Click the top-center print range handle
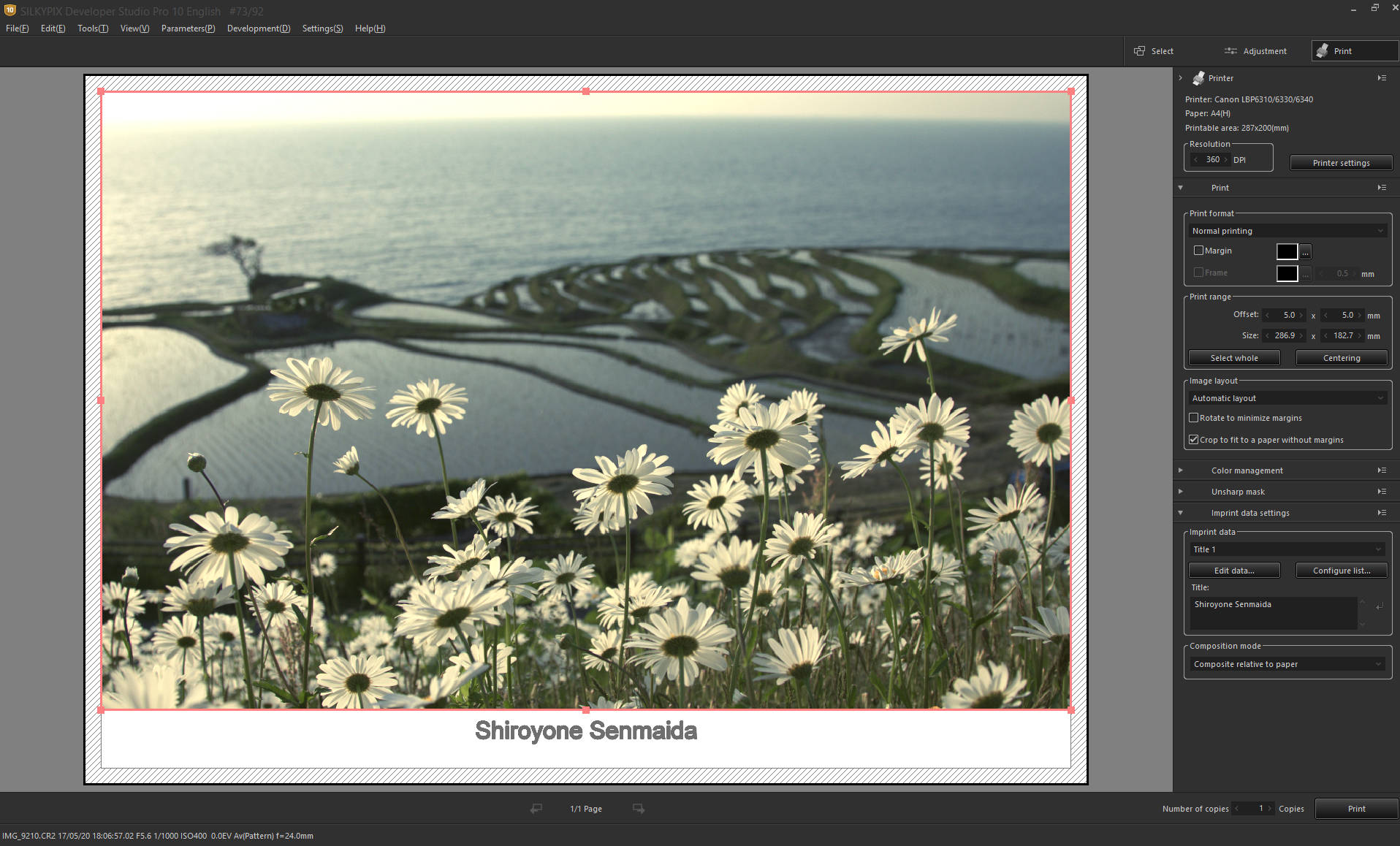 (x=585, y=91)
